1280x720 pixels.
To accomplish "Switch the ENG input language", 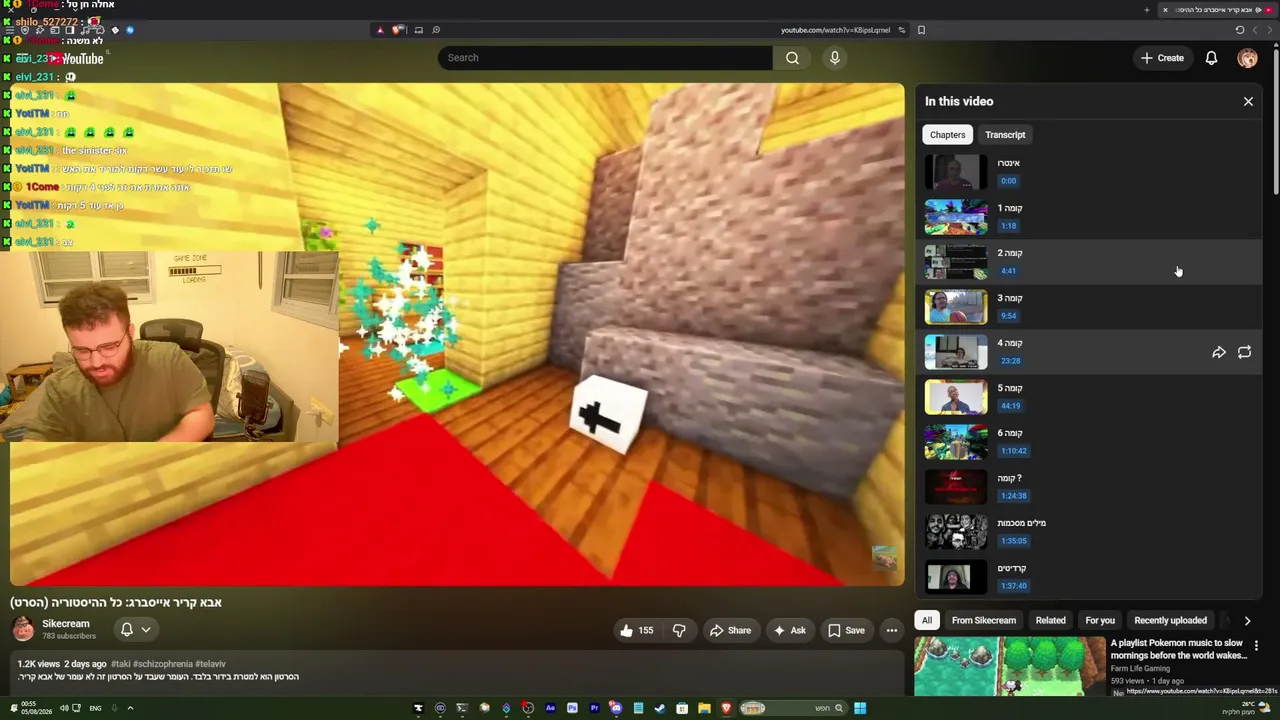I will (x=95, y=708).
